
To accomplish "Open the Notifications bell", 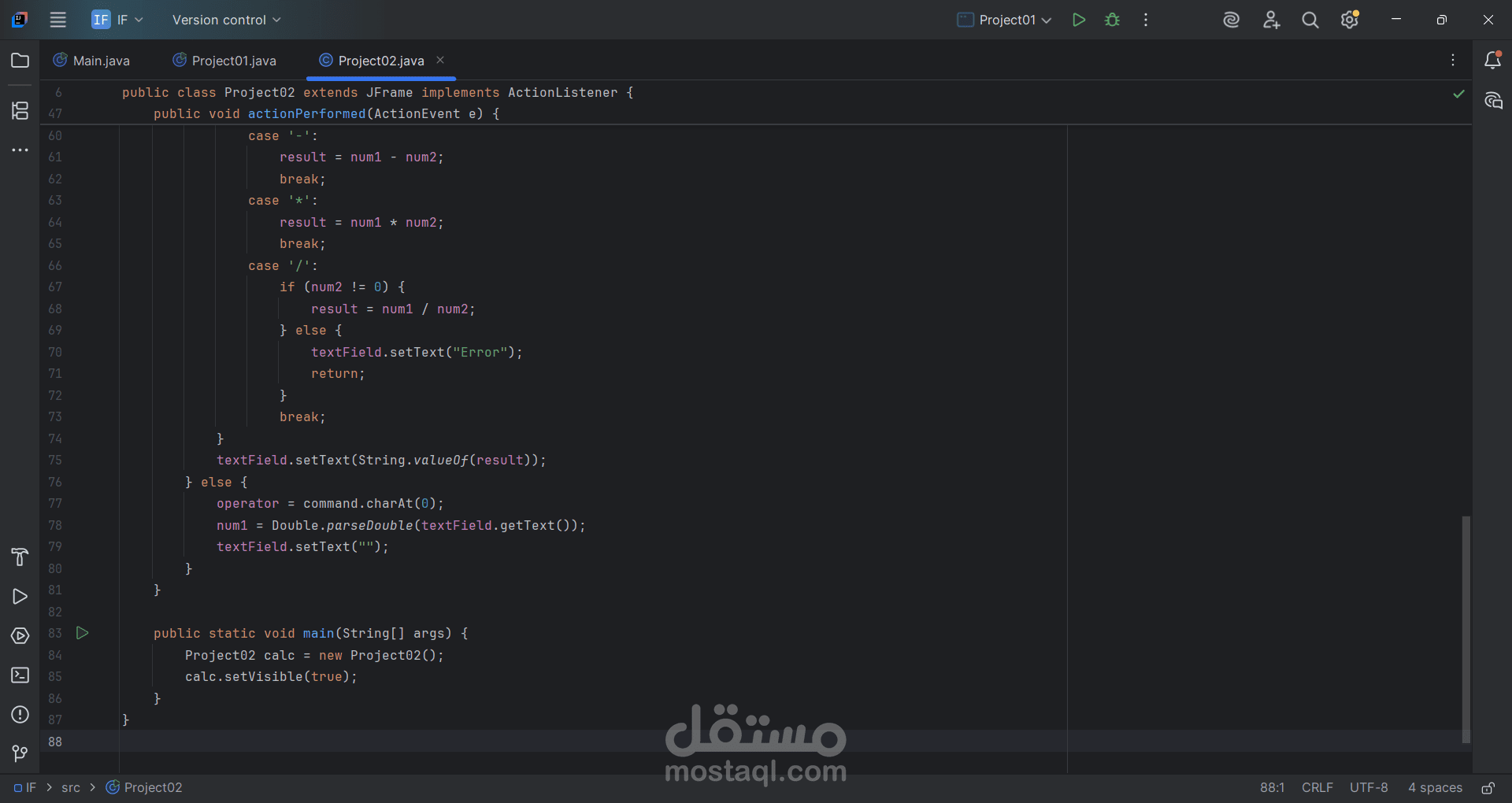I will 1492,61.
